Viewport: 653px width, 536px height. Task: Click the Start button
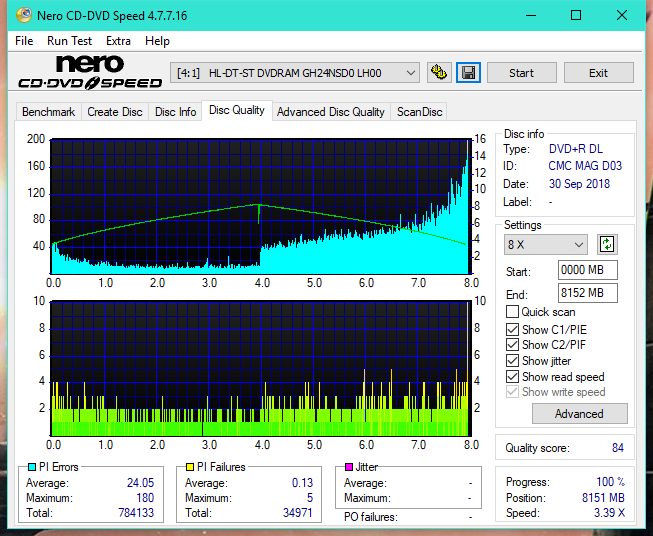[x=521, y=73]
